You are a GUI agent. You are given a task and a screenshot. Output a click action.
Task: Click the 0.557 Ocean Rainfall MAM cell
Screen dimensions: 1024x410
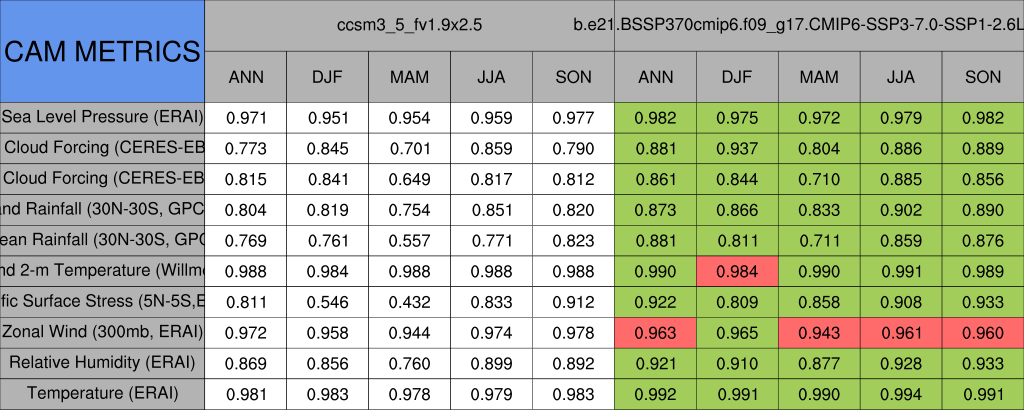tap(409, 240)
